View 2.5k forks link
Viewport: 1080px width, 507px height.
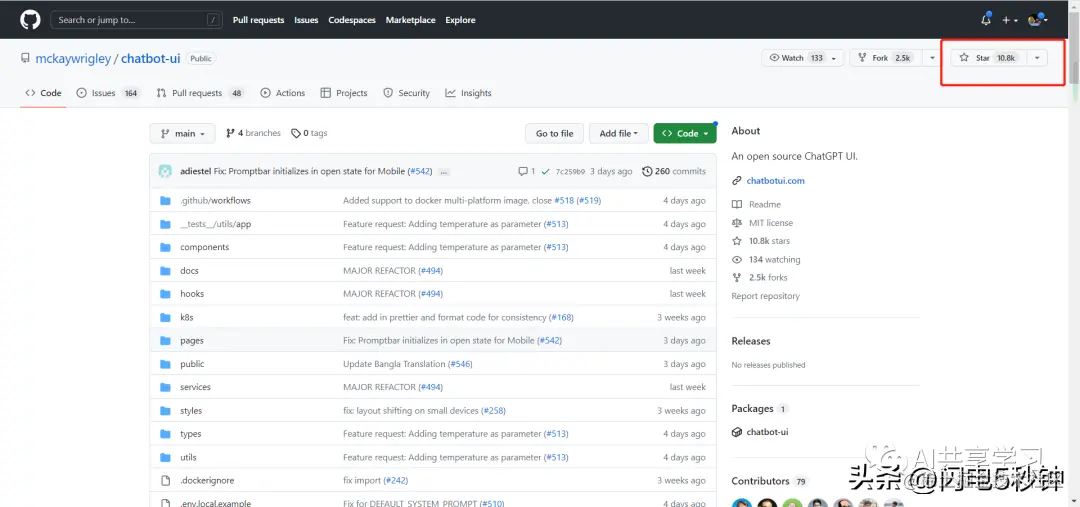(760, 278)
